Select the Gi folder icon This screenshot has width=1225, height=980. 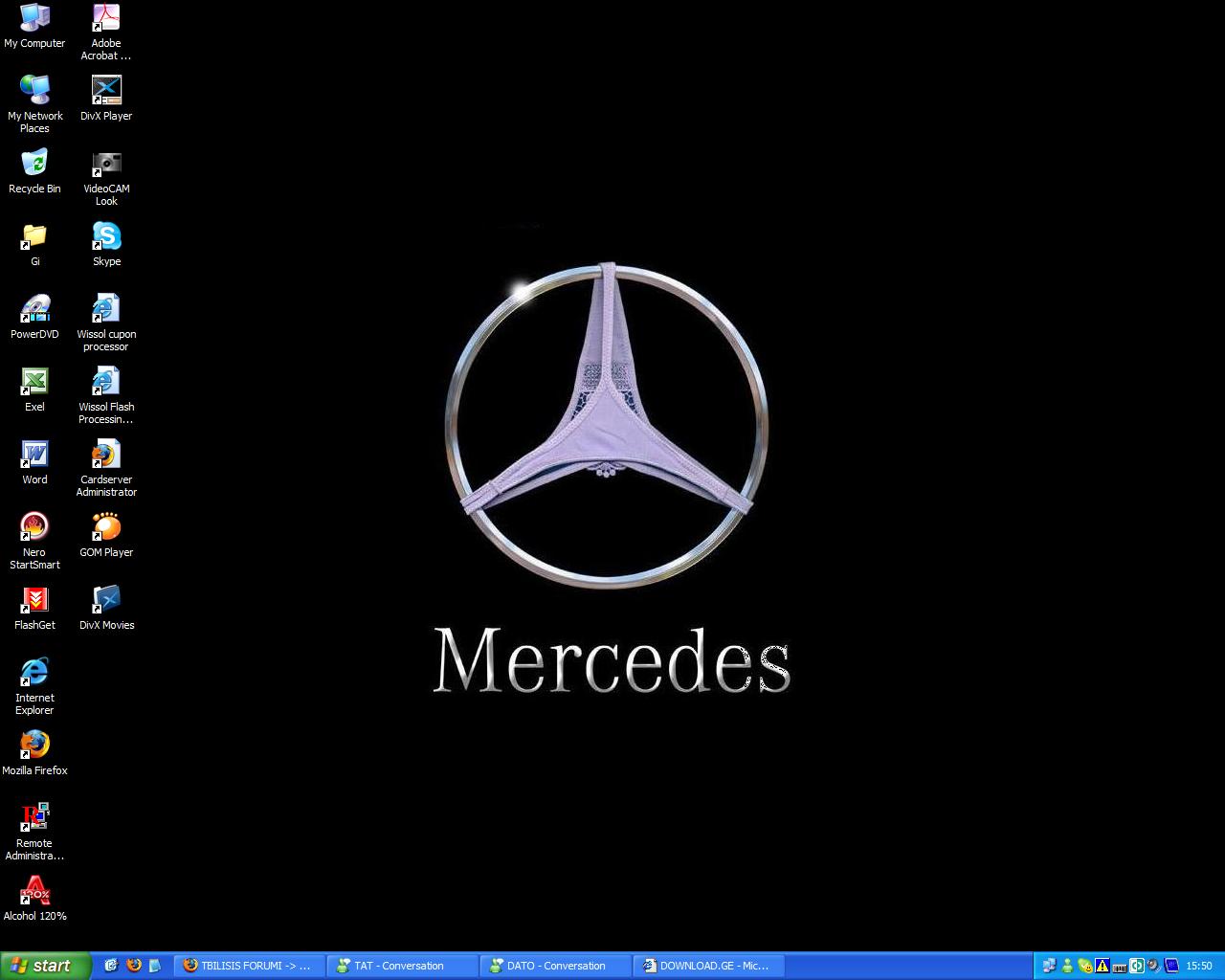[34, 244]
